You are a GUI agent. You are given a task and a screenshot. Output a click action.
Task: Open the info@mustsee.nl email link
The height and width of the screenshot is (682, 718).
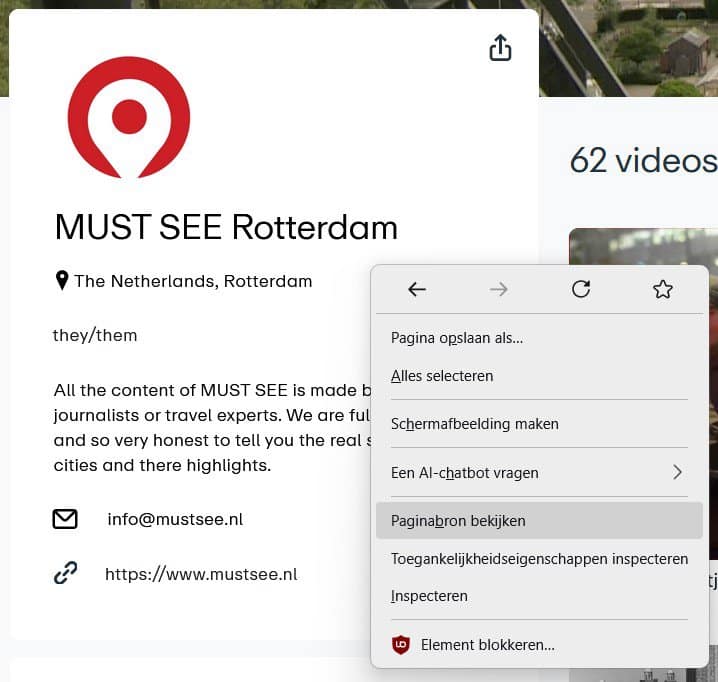pos(175,519)
